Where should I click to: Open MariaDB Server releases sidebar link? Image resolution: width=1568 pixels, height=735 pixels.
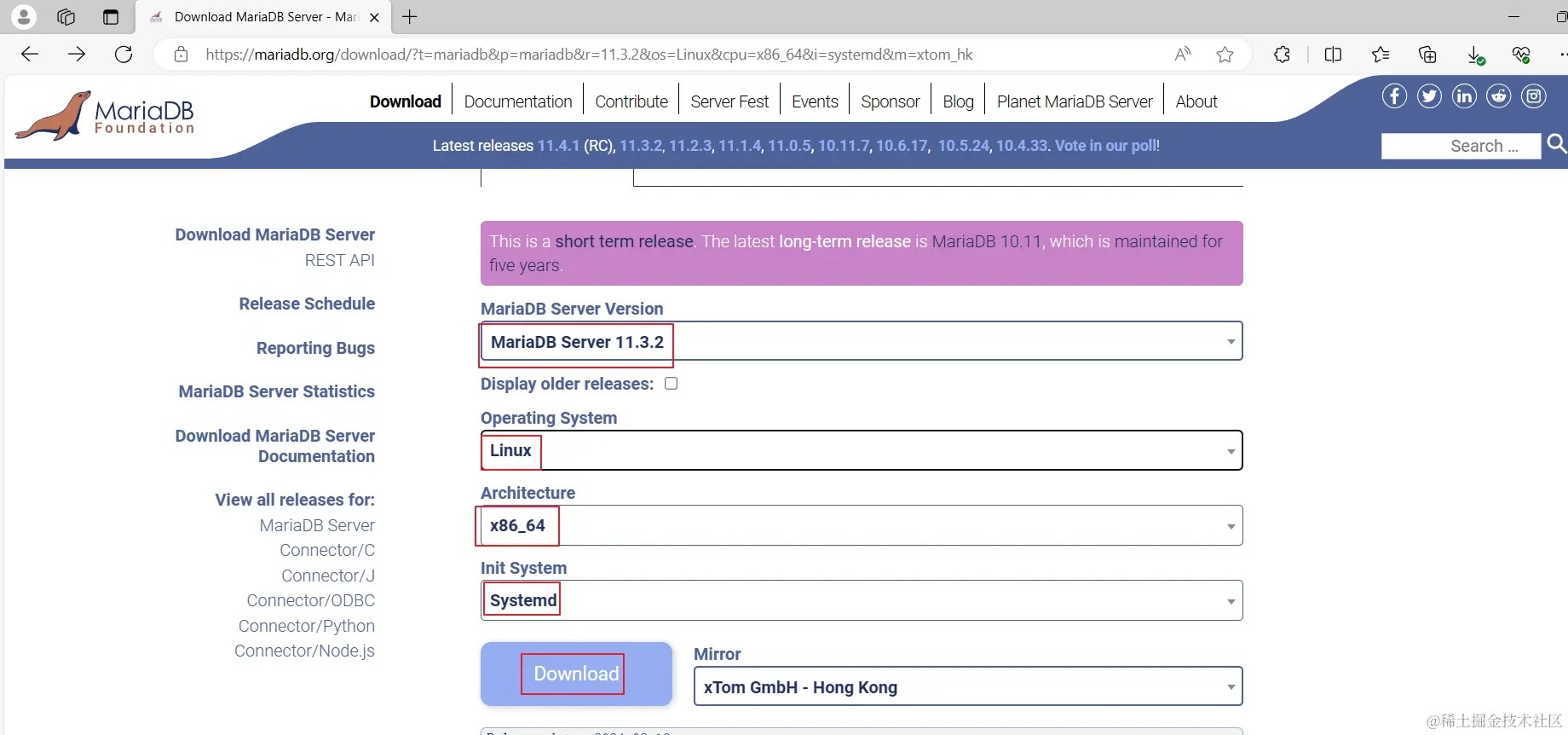317,525
